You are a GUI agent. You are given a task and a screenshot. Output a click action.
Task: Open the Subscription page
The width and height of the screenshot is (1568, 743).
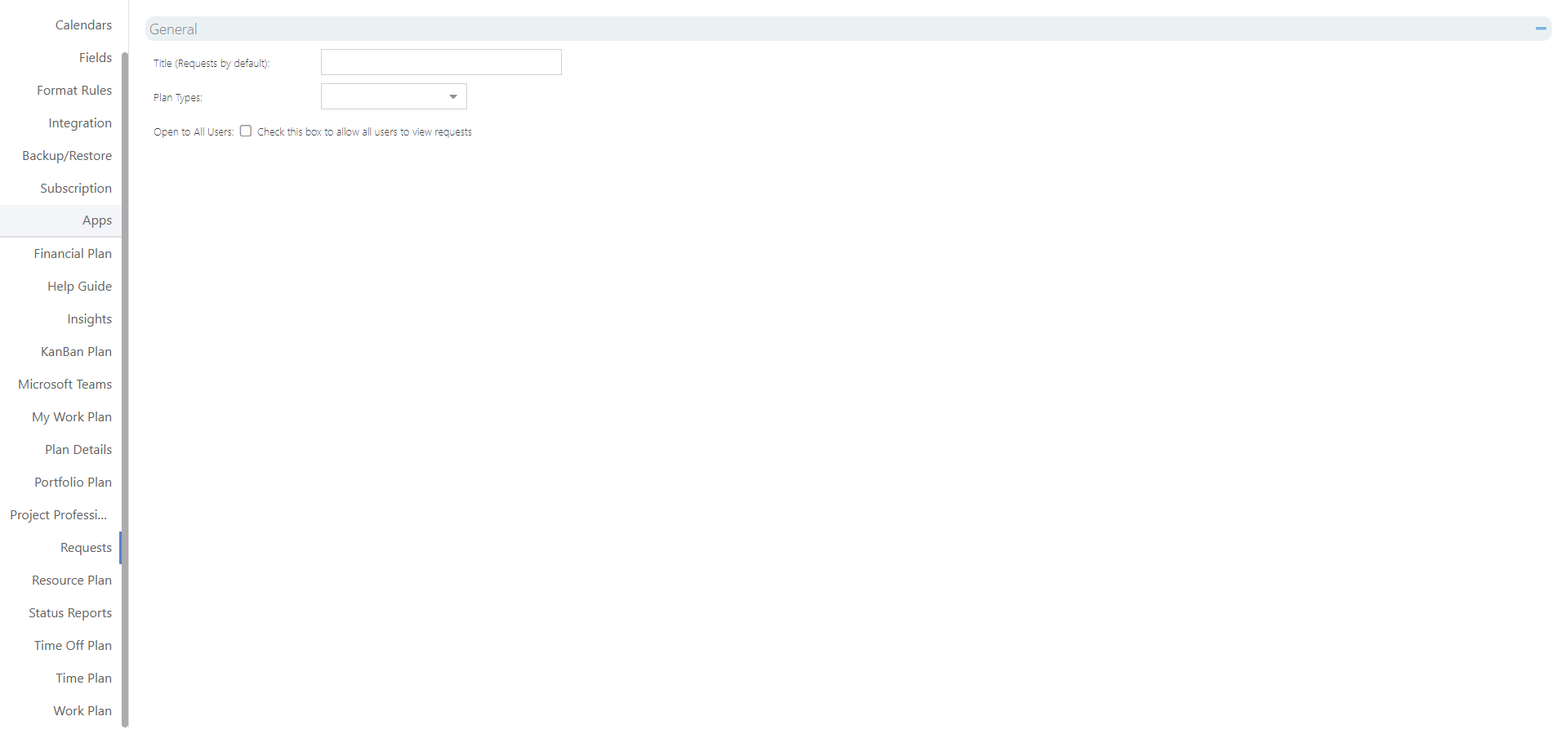point(76,188)
